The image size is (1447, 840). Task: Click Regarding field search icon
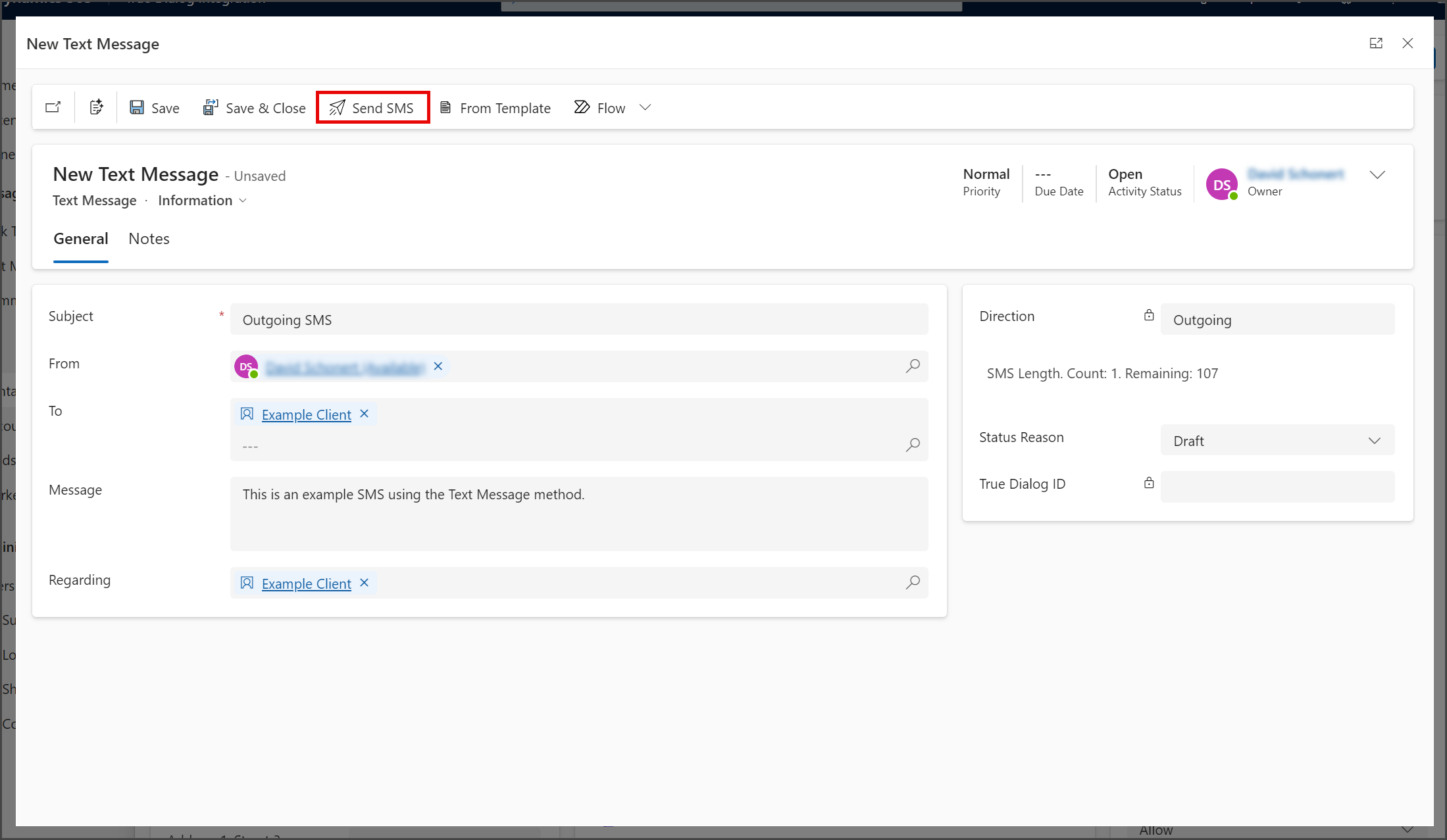(x=913, y=583)
